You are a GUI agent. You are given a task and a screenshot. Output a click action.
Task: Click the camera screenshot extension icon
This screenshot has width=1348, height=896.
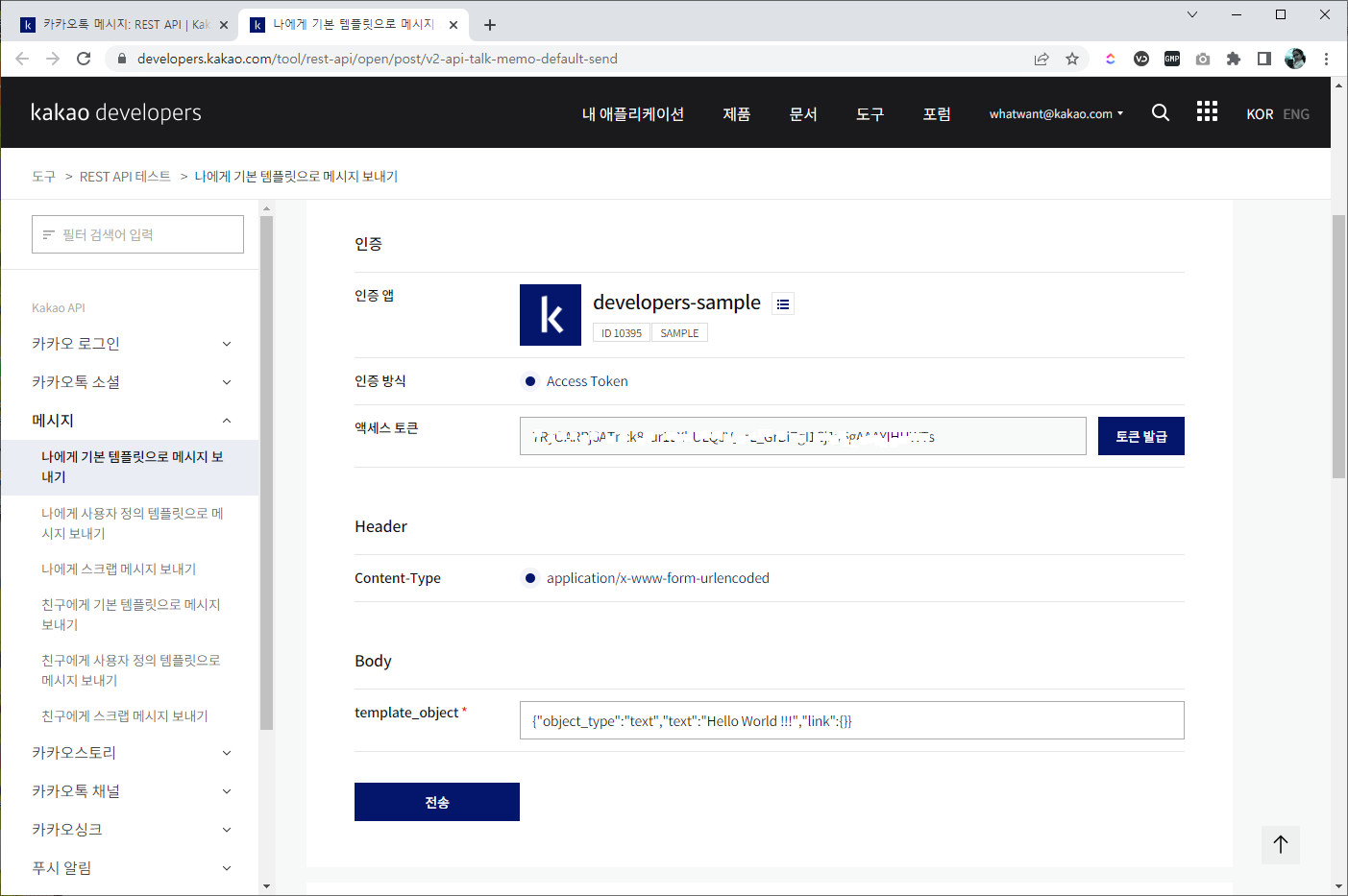[x=1203, y=59]
